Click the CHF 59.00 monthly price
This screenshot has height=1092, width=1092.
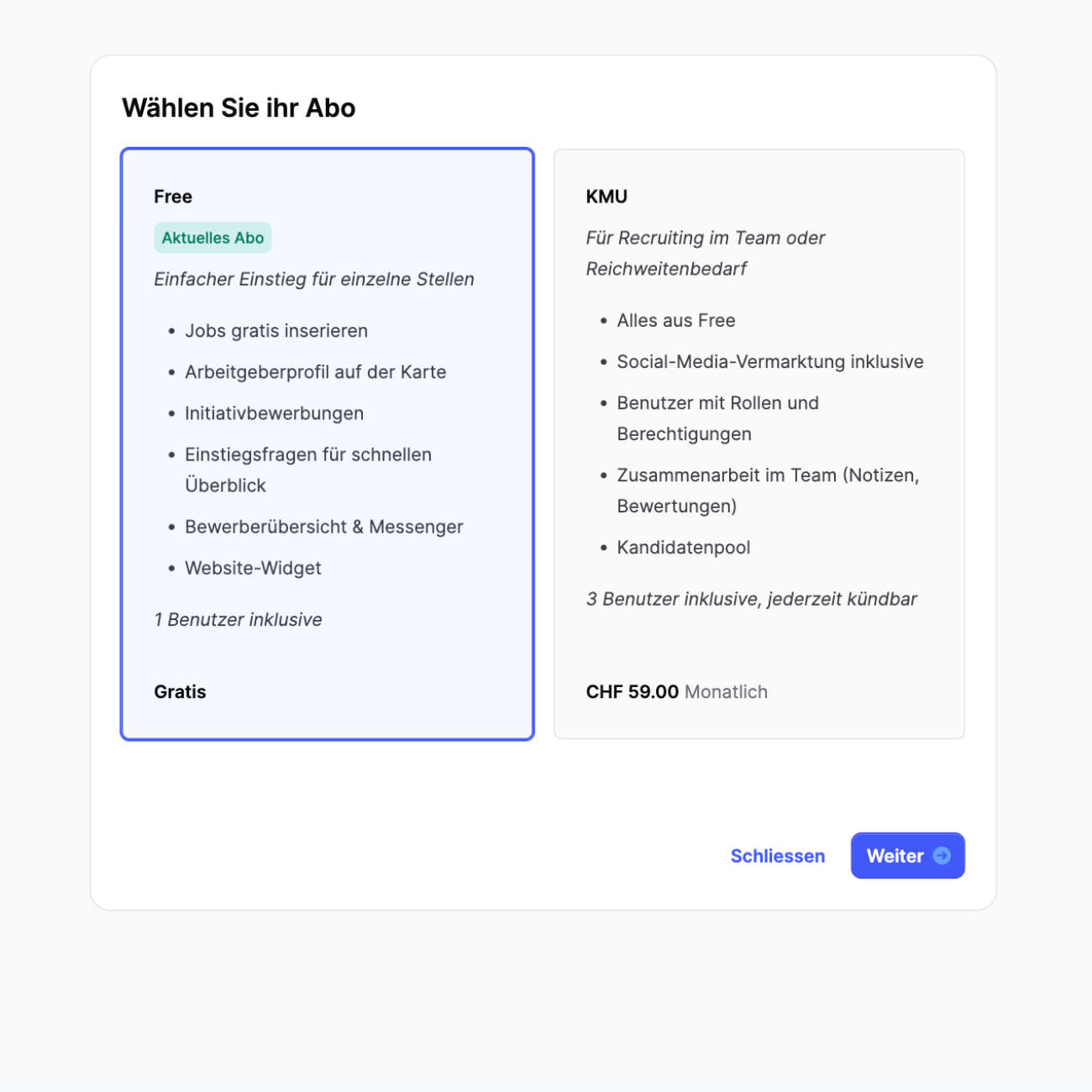pos(633,692)
